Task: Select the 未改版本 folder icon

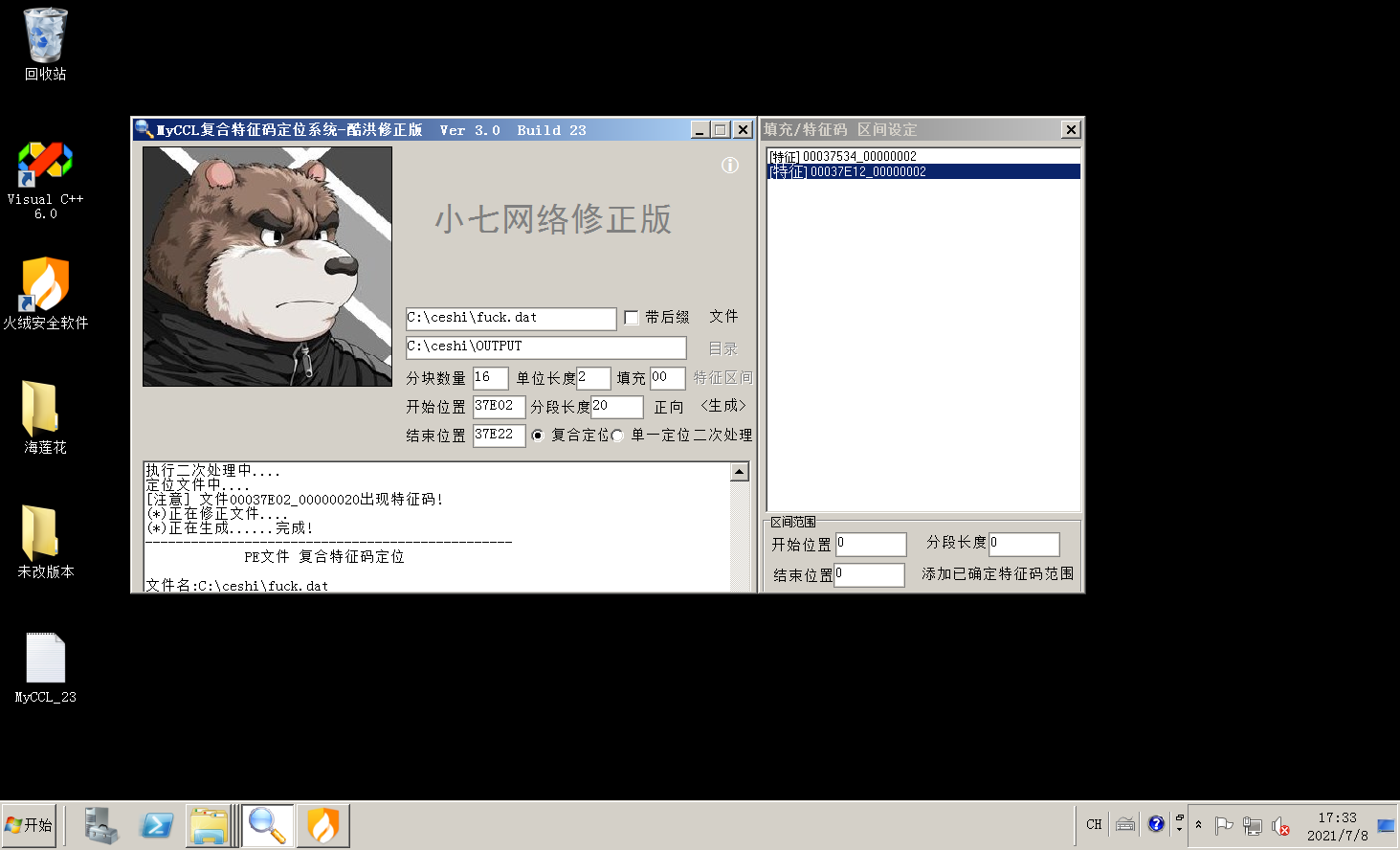Action: pyautogui.click(x=45, y=543)
